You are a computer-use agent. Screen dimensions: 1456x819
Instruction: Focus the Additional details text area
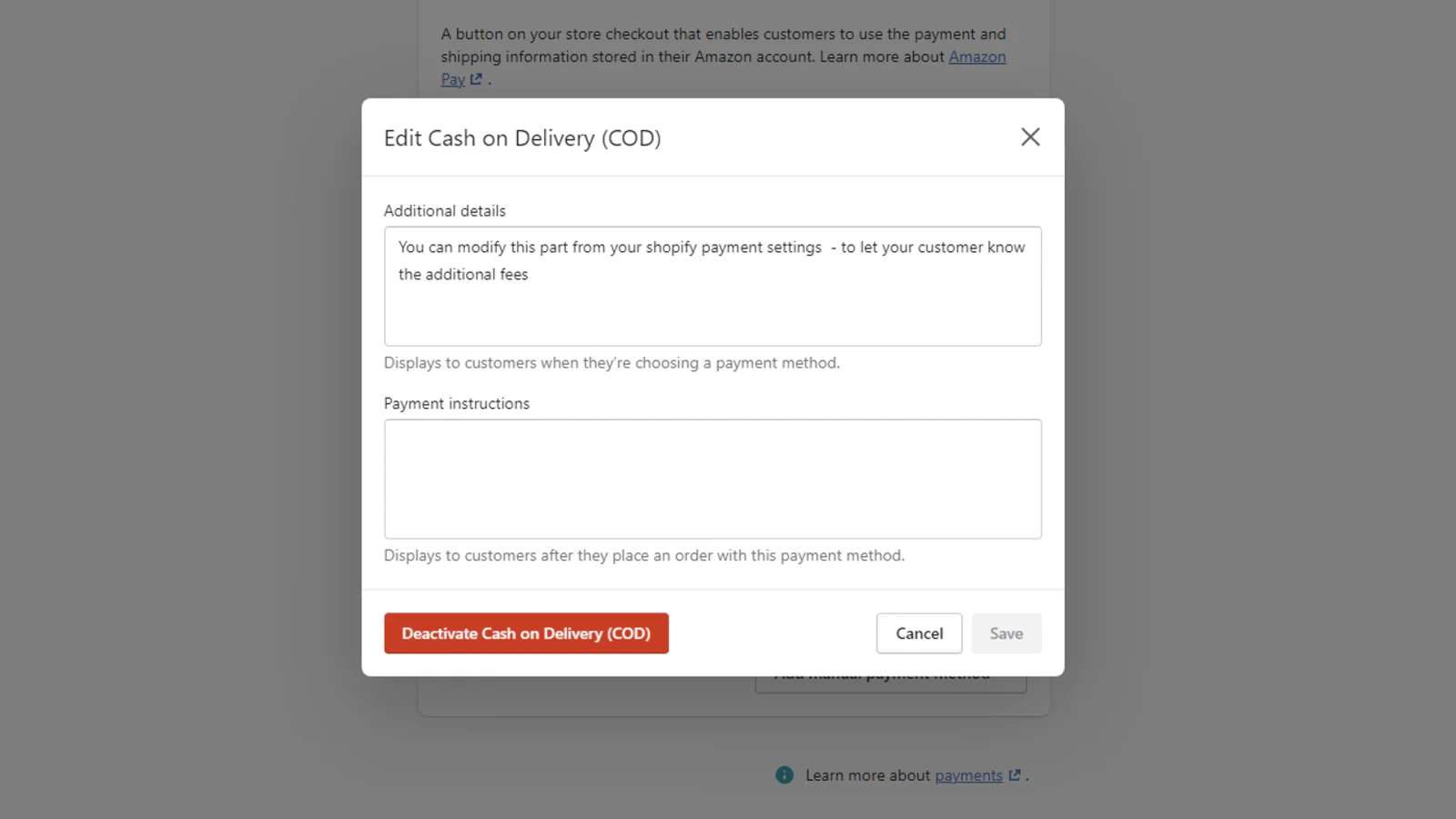[712, 309]
